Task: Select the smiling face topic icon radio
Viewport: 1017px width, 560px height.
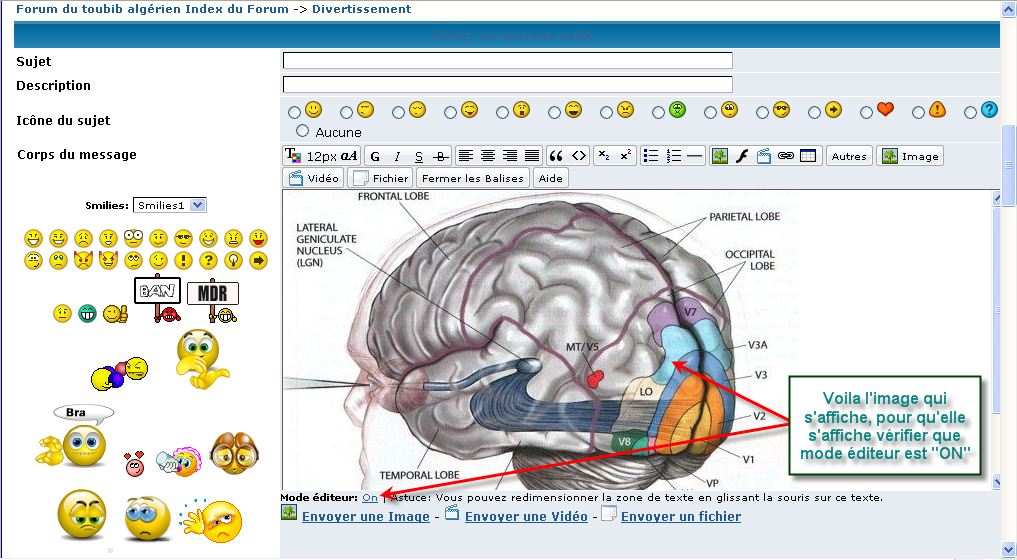Action: pos(294,112)
